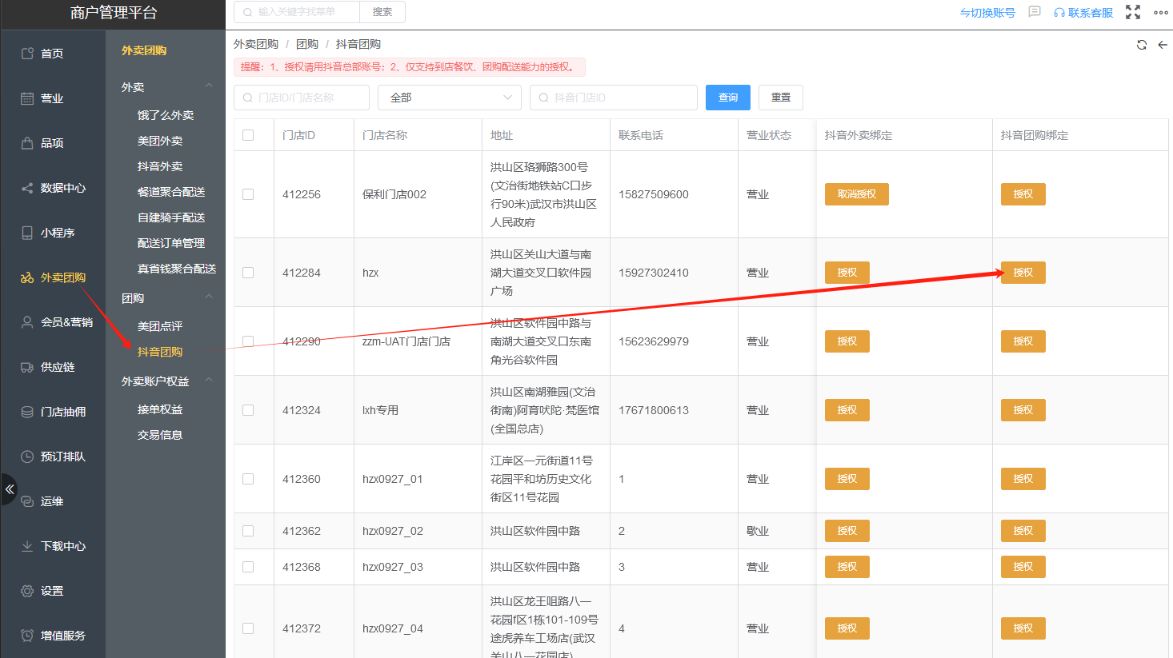Click the 下载中心 download icon

pyautogui.click(x=28, y=547)
